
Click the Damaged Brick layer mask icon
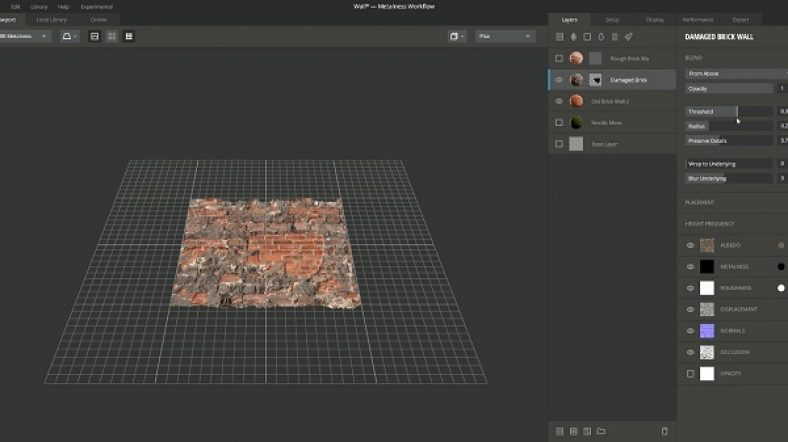coord(595,80)
